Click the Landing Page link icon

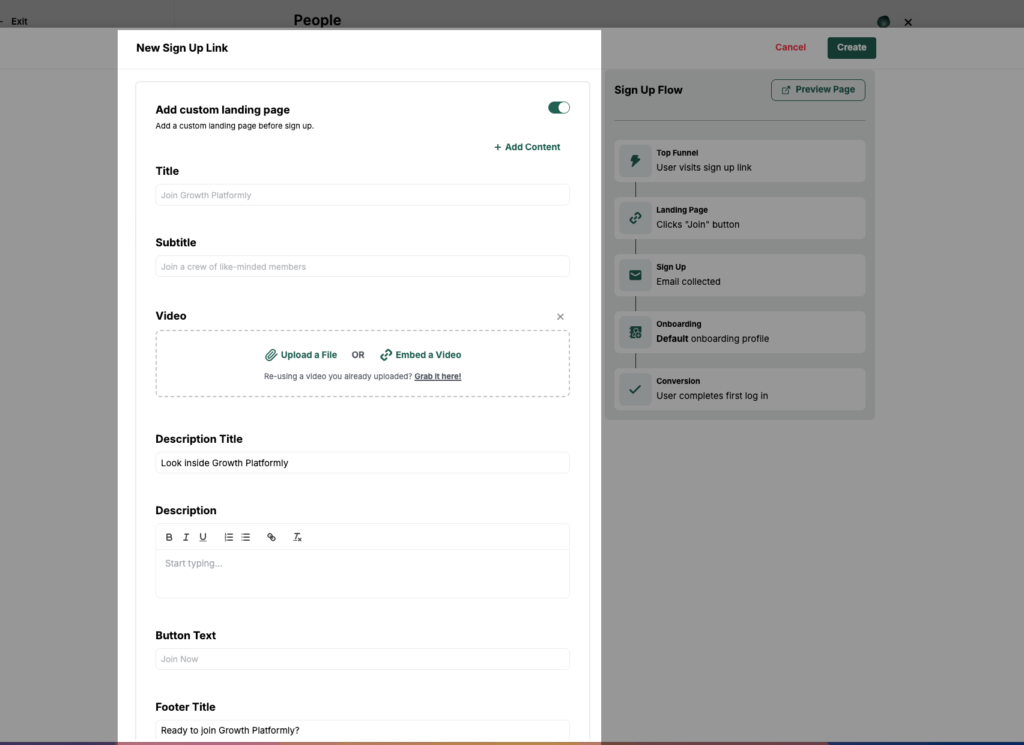coord(635,218)
